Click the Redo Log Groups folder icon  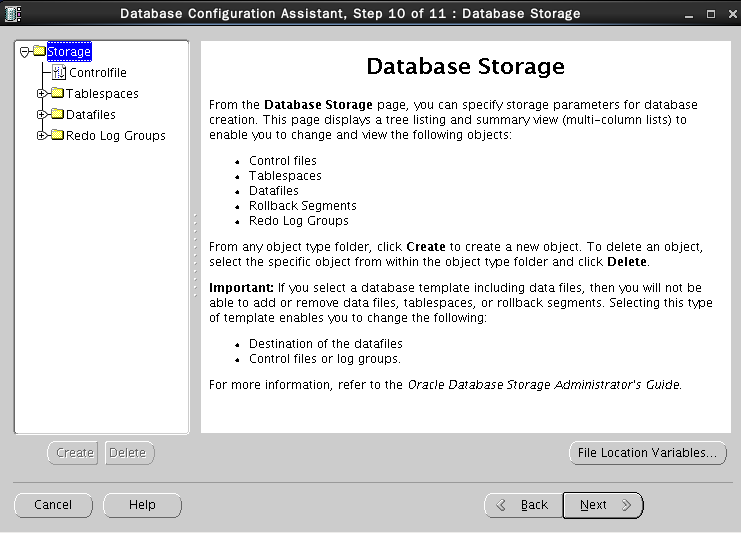click(x=57, y=136)
